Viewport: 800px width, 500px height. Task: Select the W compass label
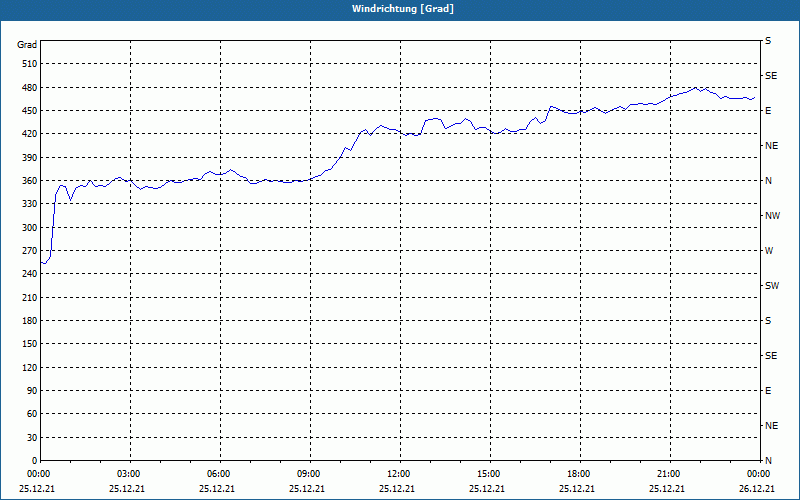click(769, 251)
